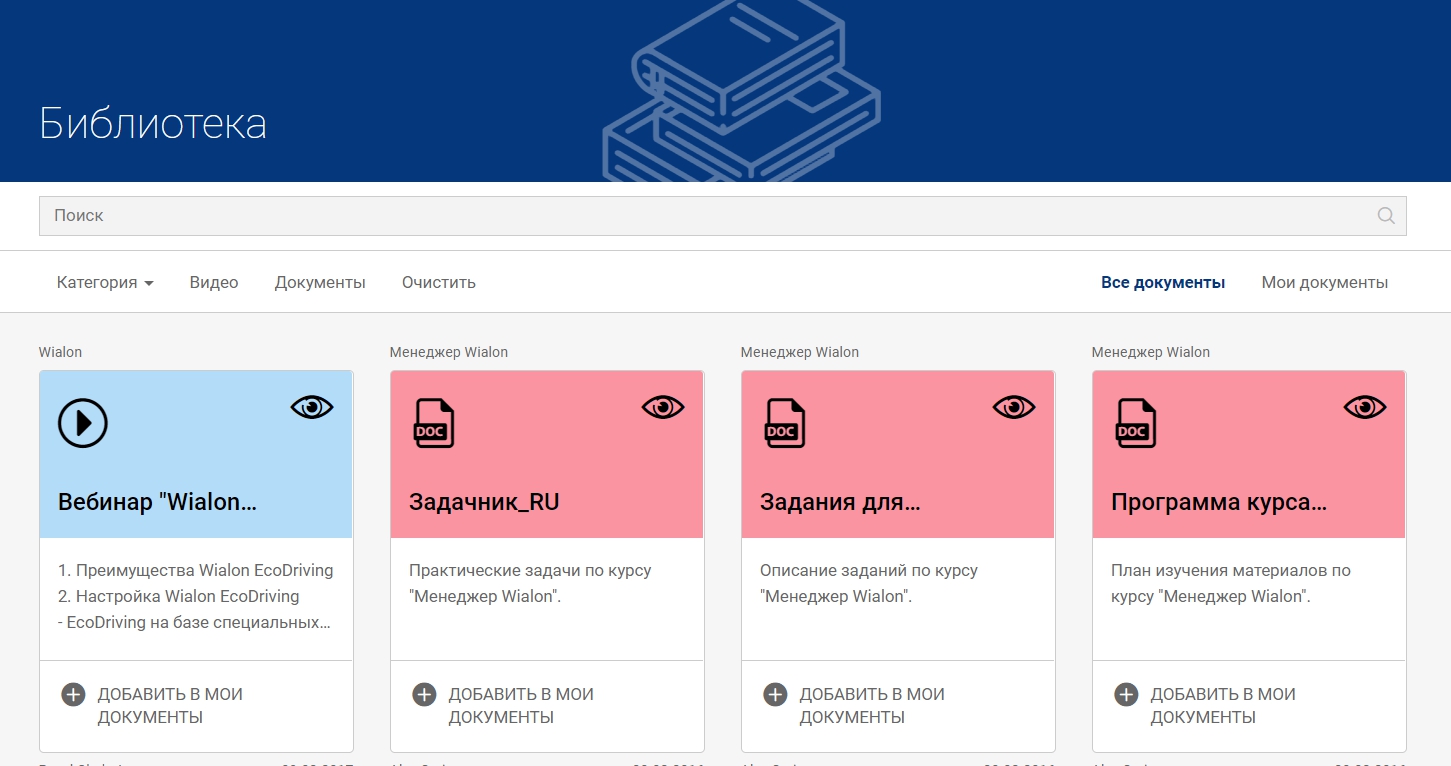The image size is (1451, 766).
Task: Click the search magnifier icon
Action: pyautogui.click(x=1385, y=214)
